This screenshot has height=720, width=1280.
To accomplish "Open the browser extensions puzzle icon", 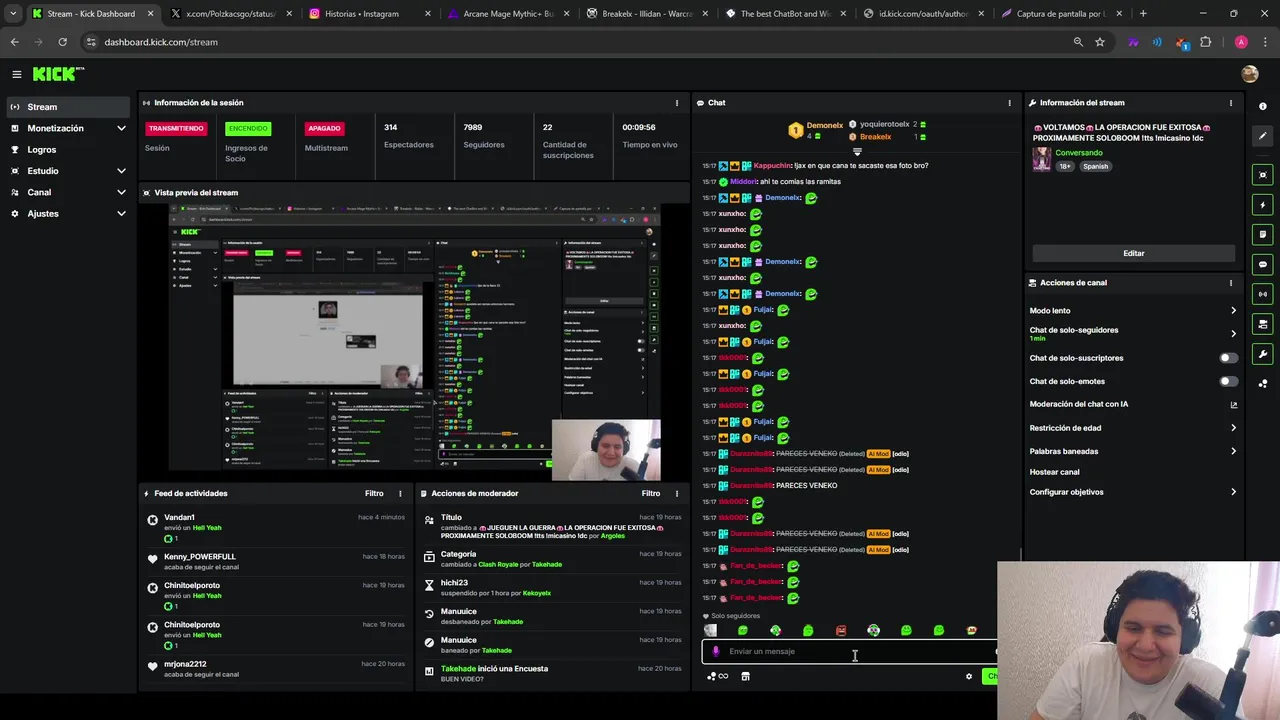I will click(1205, 42).
